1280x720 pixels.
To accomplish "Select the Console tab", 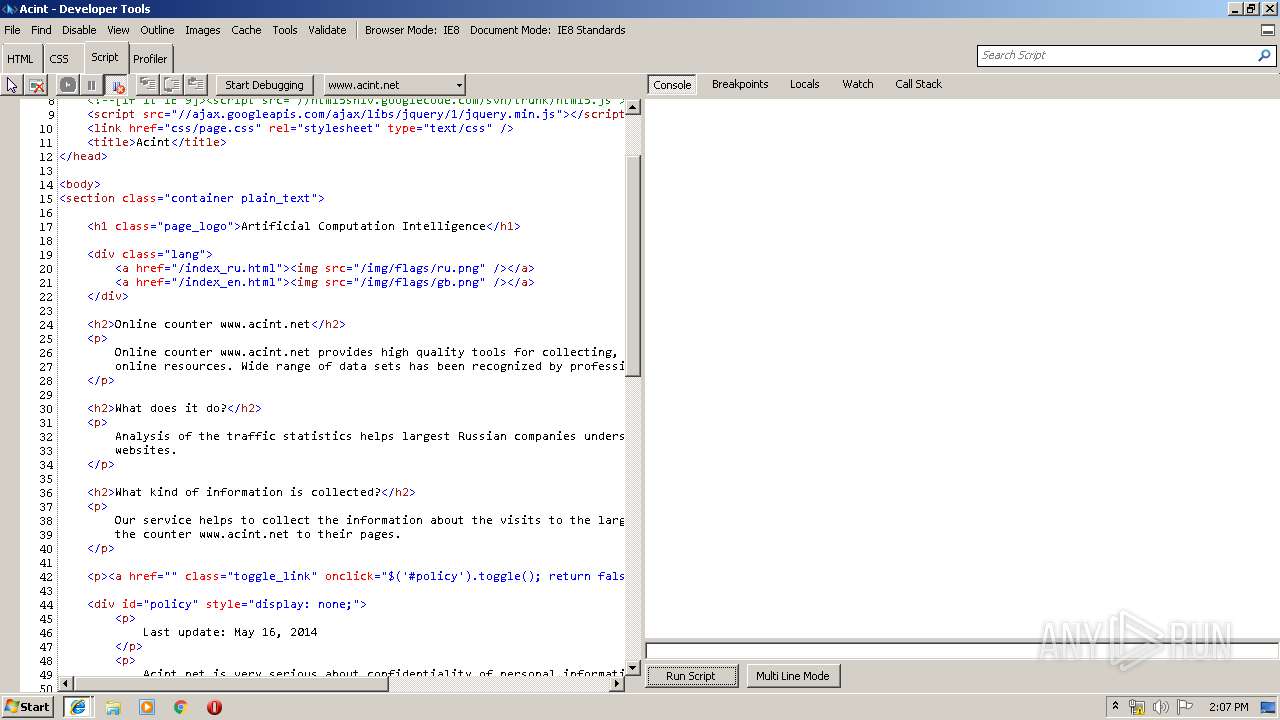I will [x=672, y=85].
